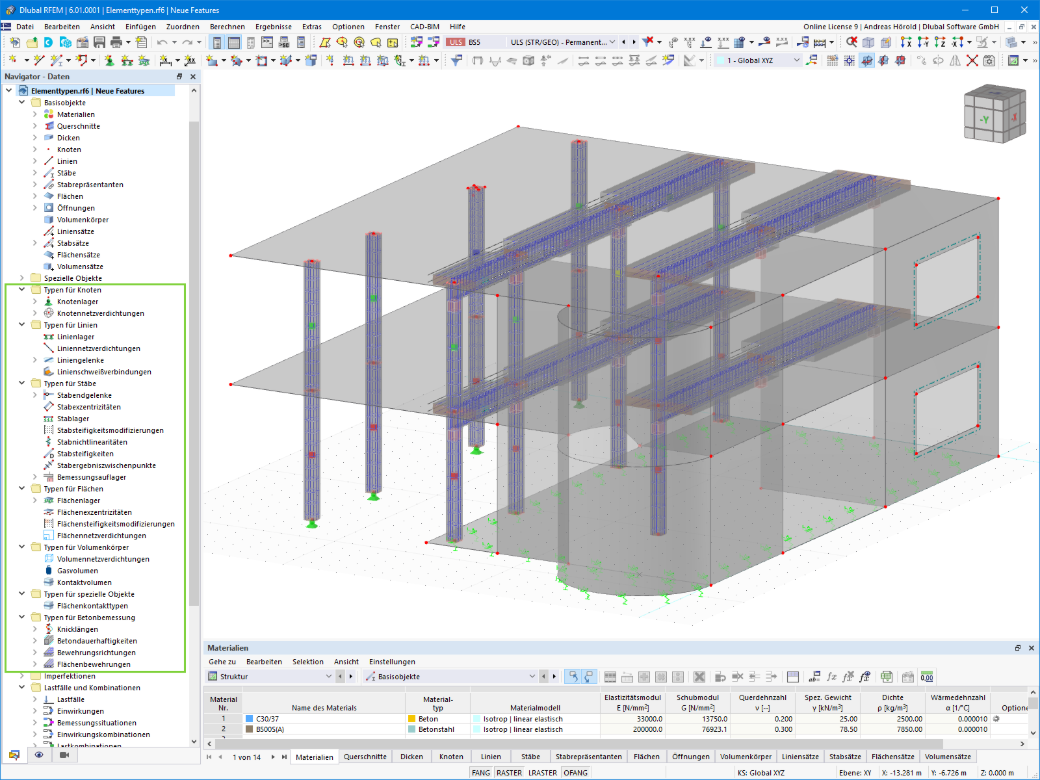The height and width of the screenshot is (780, 1040).
Task: Click the Undo arrow icon
Action: tap(162, 42)
